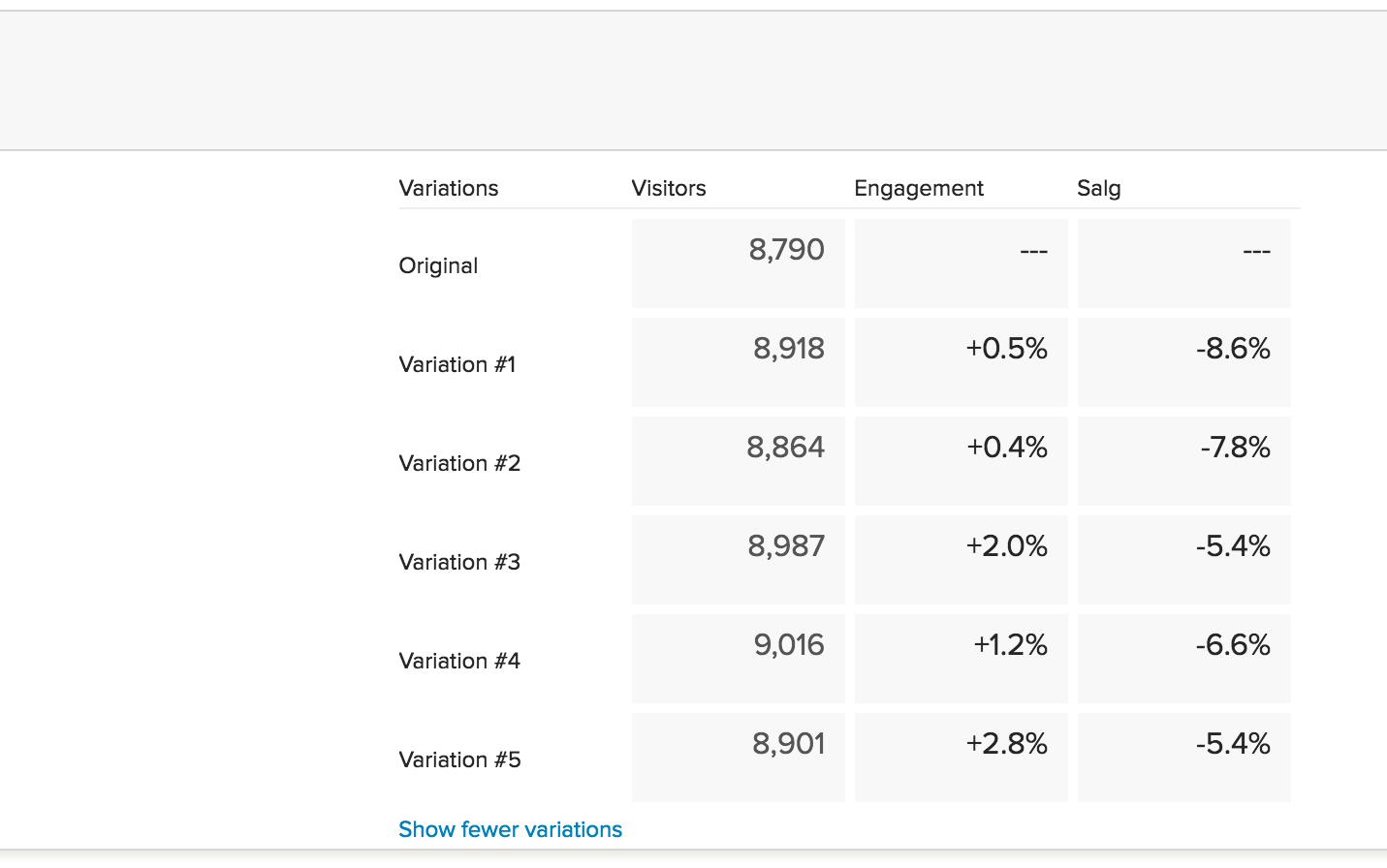Click the 8,864 visitors cell
1387x868 pixels.
(738, 461)
